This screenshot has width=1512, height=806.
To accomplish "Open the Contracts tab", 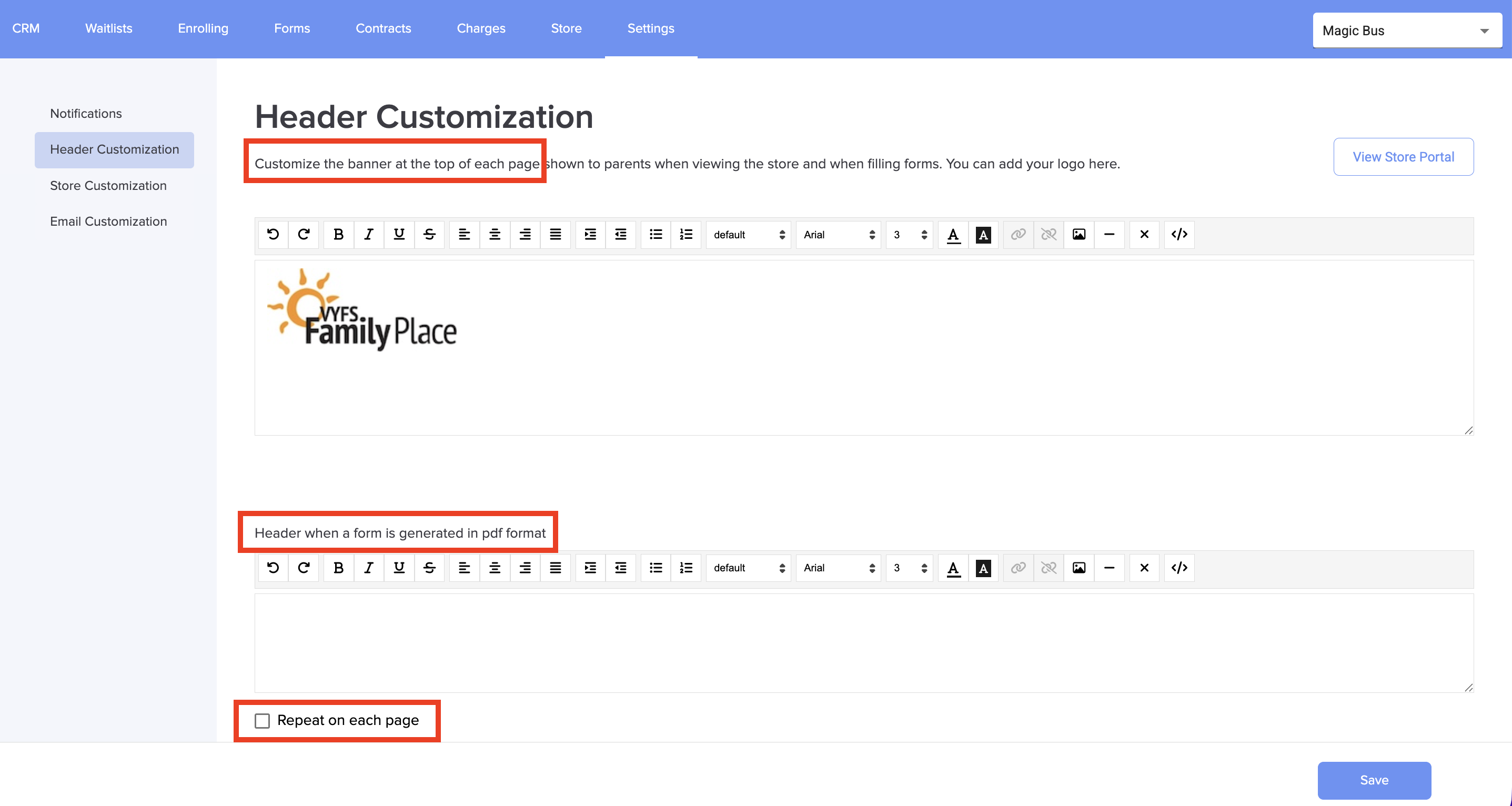I will pyautogui.click(x=382, y=28).
